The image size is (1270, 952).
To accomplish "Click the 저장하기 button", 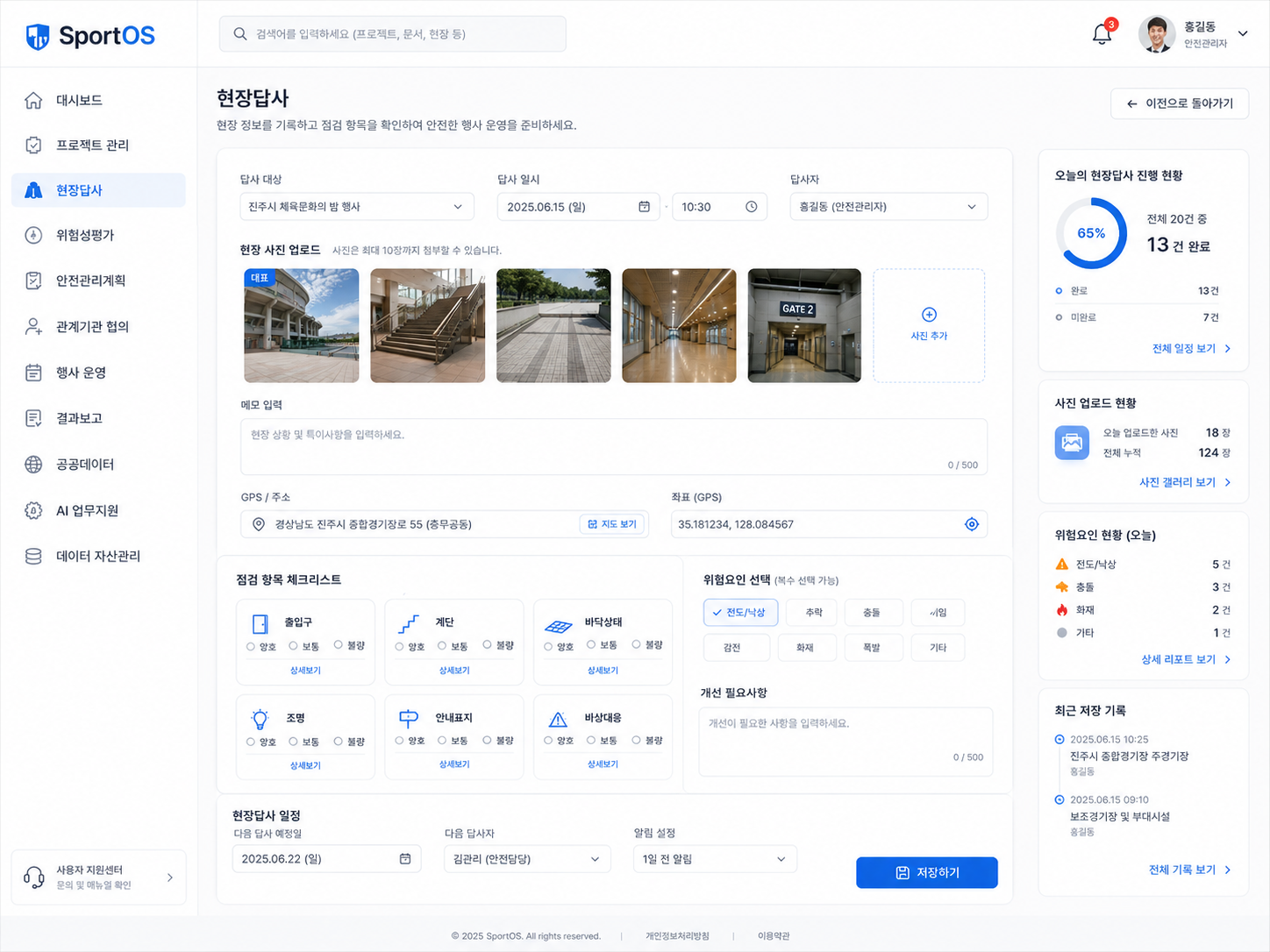I will (x=927, y=873).
